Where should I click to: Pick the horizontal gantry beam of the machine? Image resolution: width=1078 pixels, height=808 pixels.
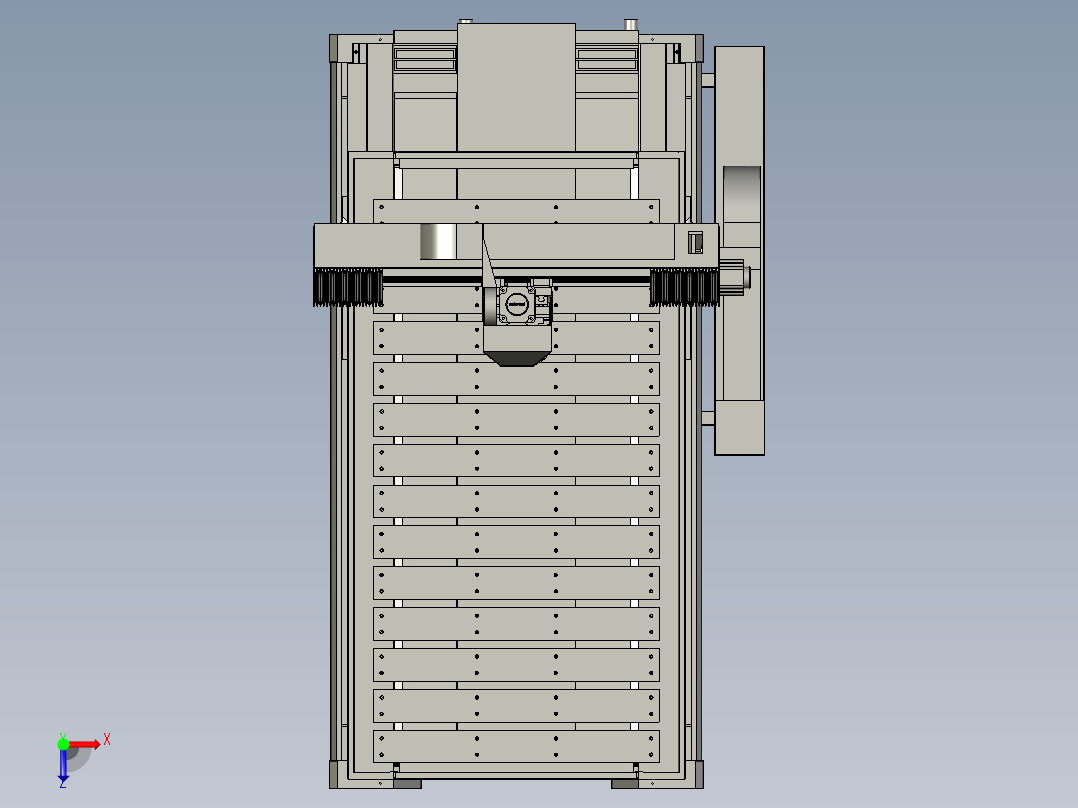[516, 245]
